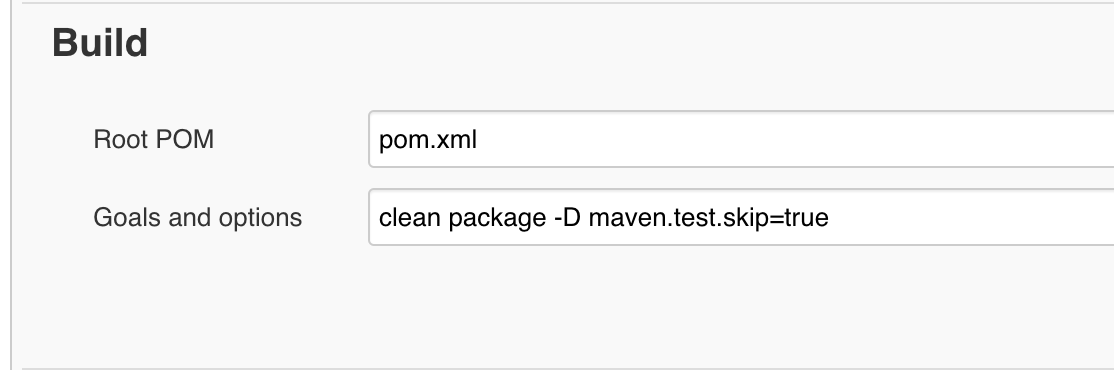Click the word true in goals field
This screenshot has width=1114, height=370.
[x=806, y=217]
